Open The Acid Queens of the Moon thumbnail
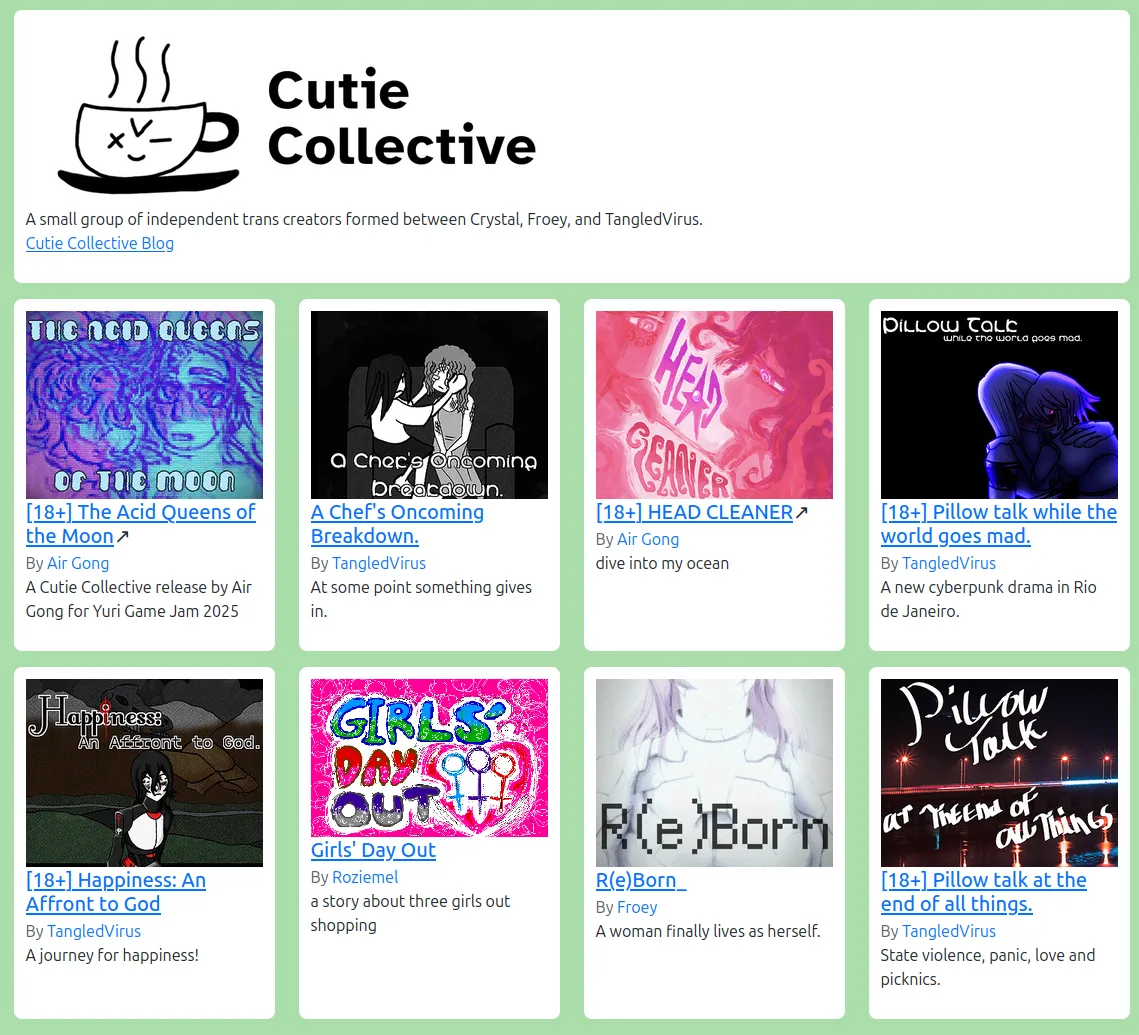Screen dimensions: 1139x1035 144,405
